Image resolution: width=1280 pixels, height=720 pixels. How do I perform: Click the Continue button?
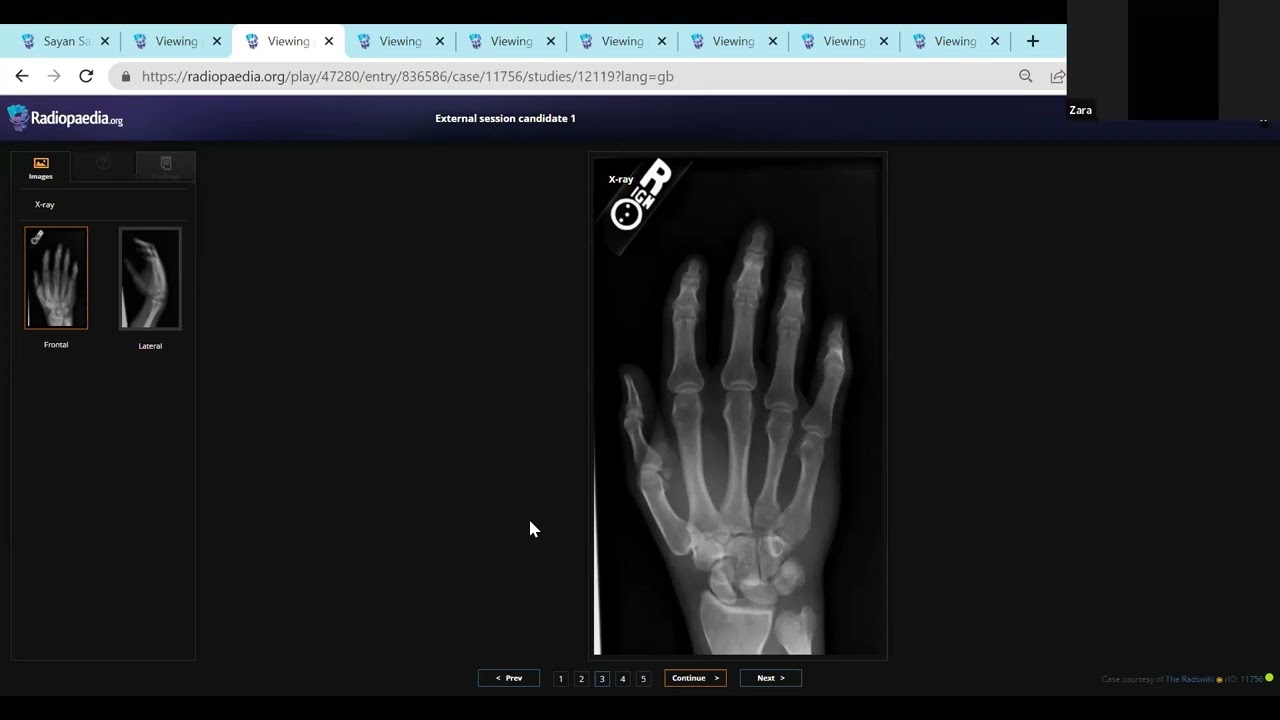pos(695,678)
